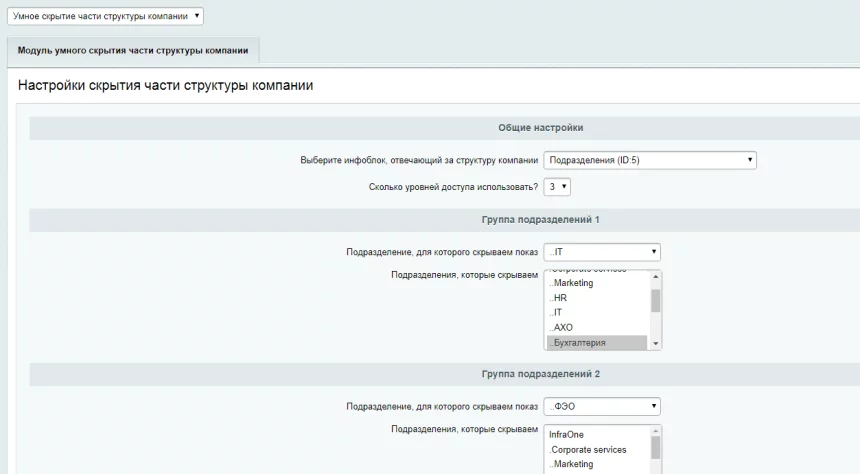This screenshot has width=860, height=474.
Task: Select HR in the Group 1 list
Action: pos(598,298)
